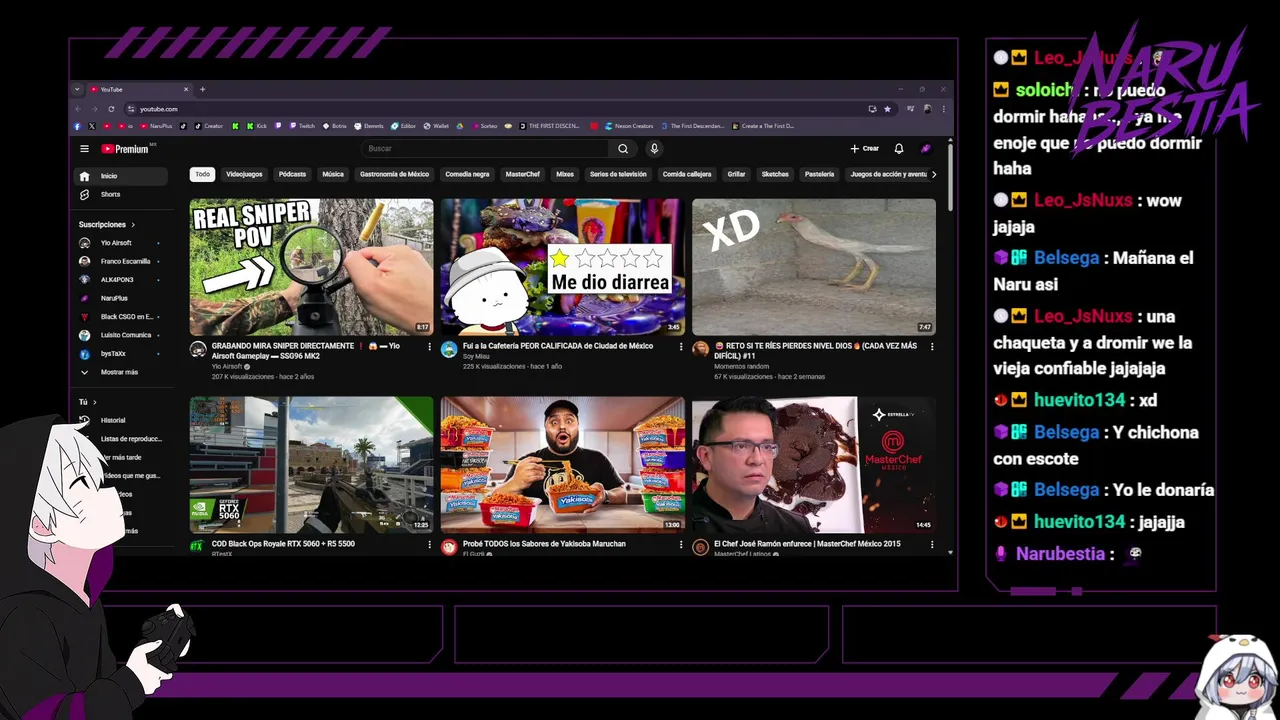Bookmark this page with star icon
Viewport: 1280px width, 720px height.
pos(887,109)
